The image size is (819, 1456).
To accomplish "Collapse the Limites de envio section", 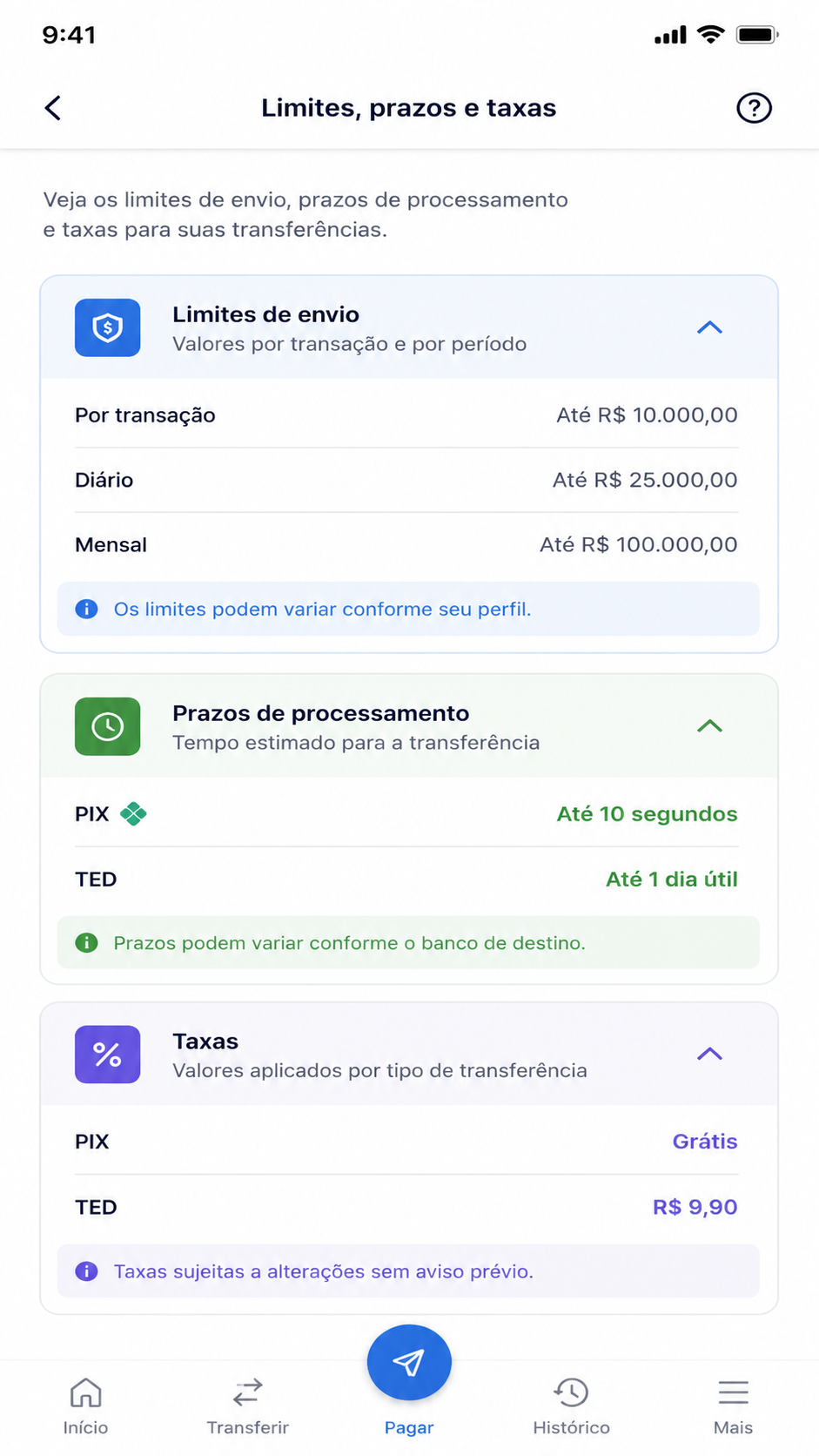I will coord(710,327).
